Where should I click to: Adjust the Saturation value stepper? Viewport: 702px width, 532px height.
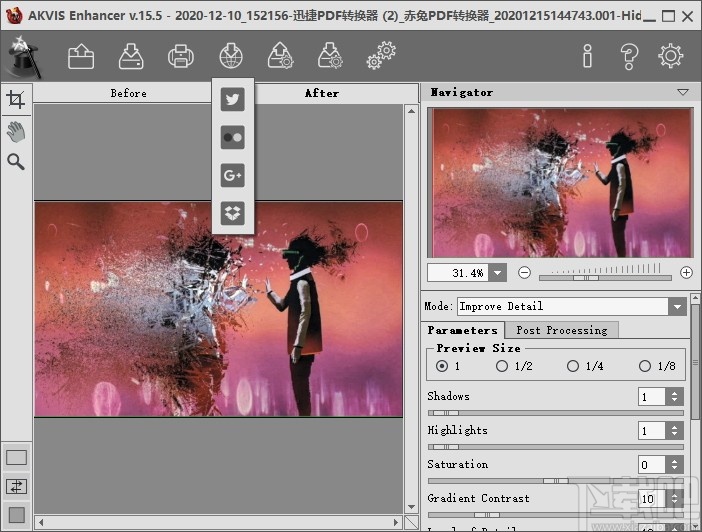coord(674,464)
